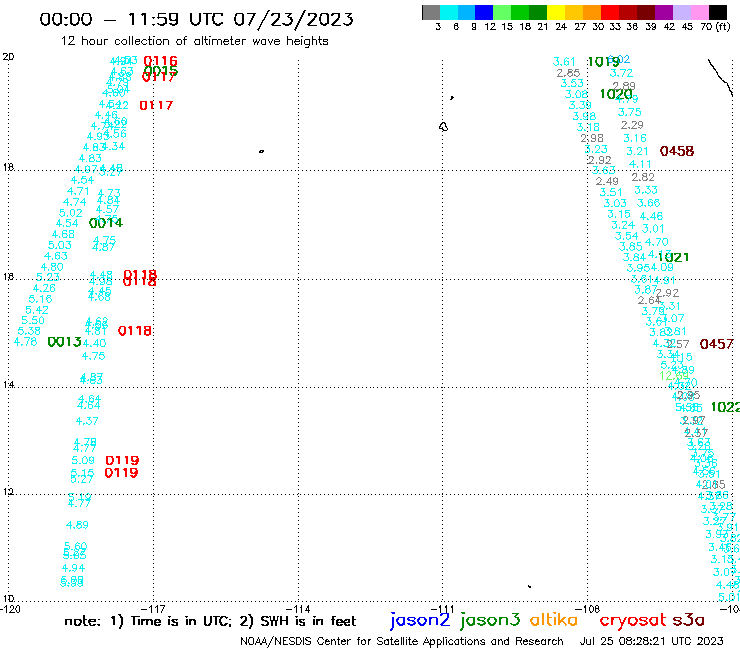This screenshot has height=650, width=740.
Task: Click the -117 longitude axis label
Action: point(153,609)
